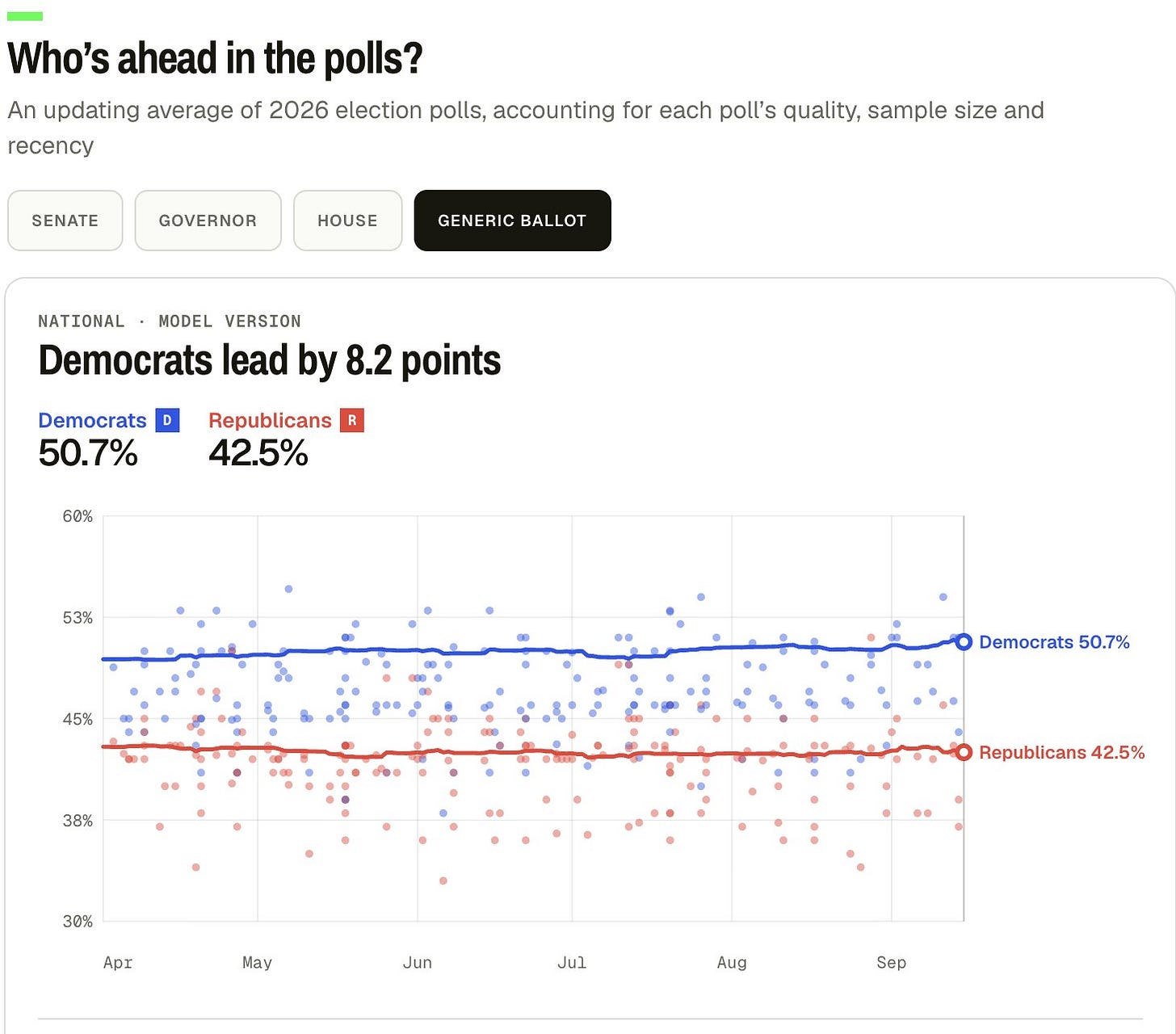Click the red Republicans line endpoint circle

pyautogui.click(x=963, y=752)
